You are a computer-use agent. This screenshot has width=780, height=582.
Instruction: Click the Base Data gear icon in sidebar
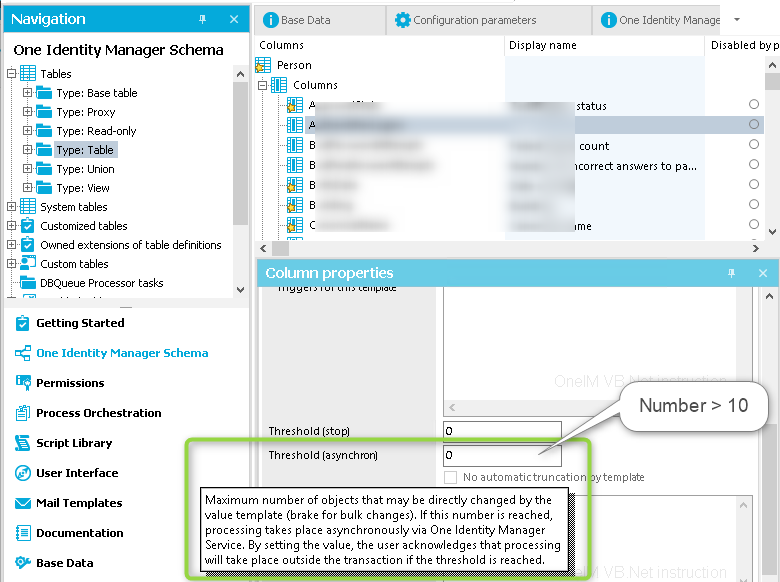pyautogui.click(x=22, y=563)
